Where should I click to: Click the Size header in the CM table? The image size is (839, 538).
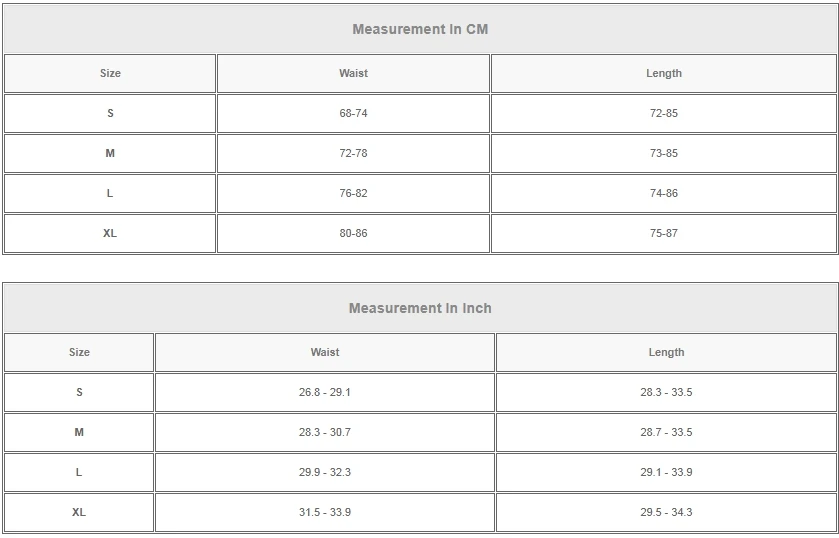(x=110, y=73)
